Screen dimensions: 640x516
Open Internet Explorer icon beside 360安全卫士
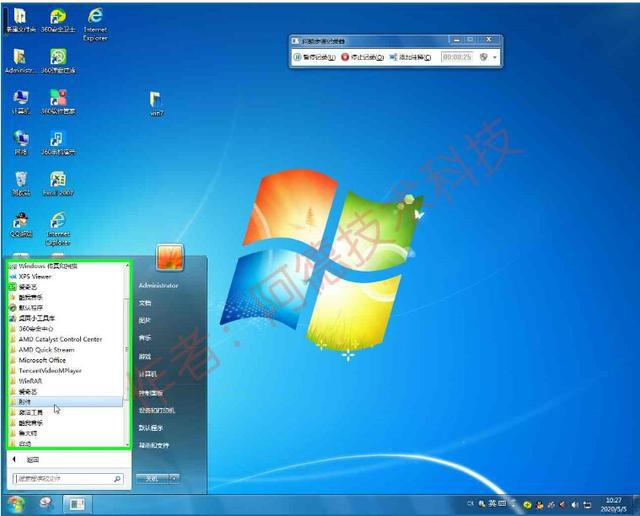[x=95, y=24]
